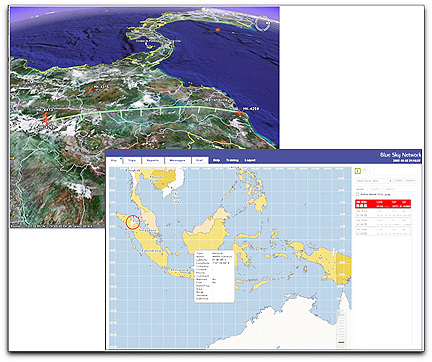Click the red aircraft marker over the ocean
Image resolution: width=432 pixels, height=362 pixels.
click(218, 30)
